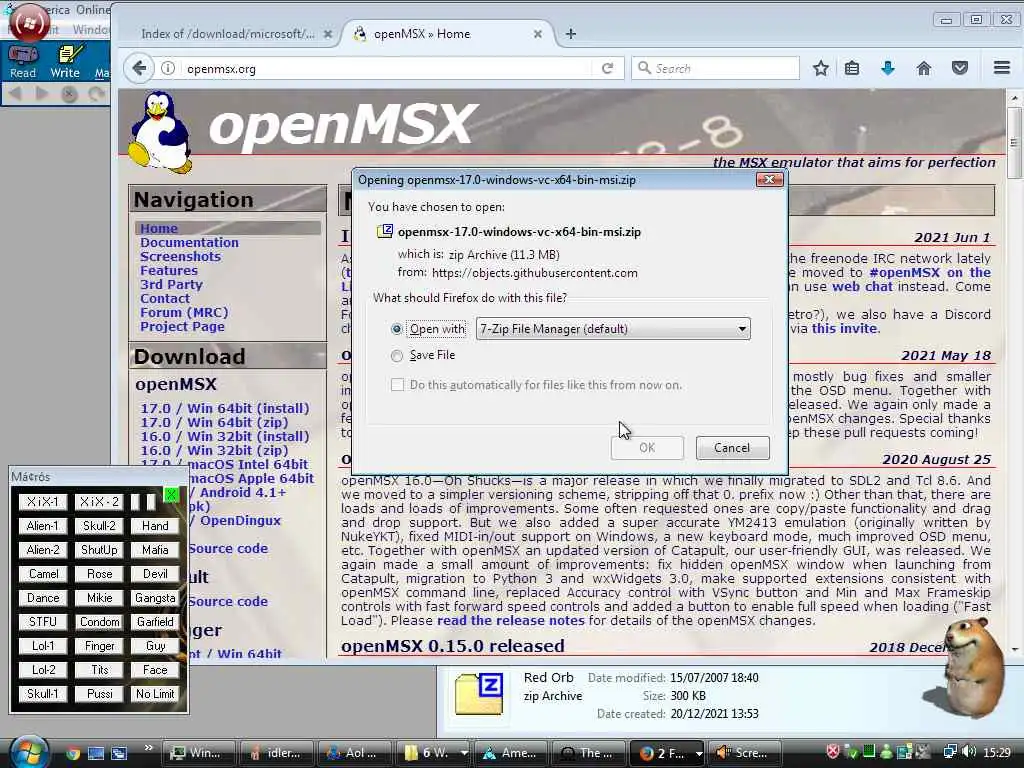The height and width of the screenshot is (768, 1024).
Task: Click the this invite Discord link
Action: click(x=845, y=328)
